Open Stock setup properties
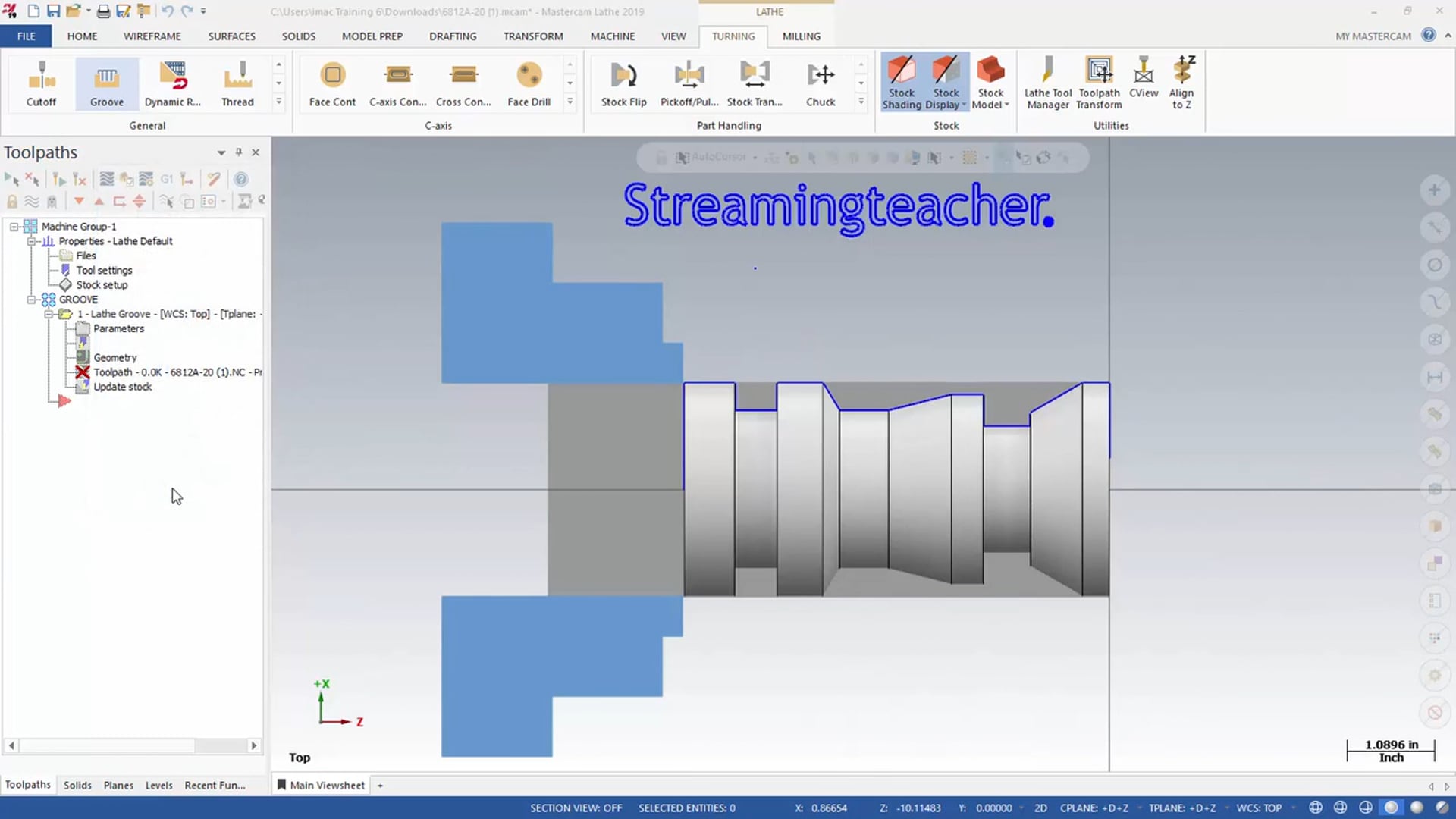Viewport: 1456px width, 819px height. tap(102, 285)
